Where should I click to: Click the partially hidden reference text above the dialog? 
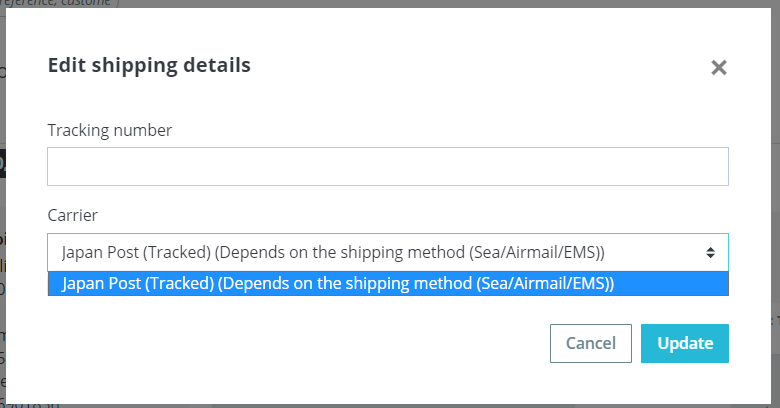pyautogui.click(x=55, y=3)
